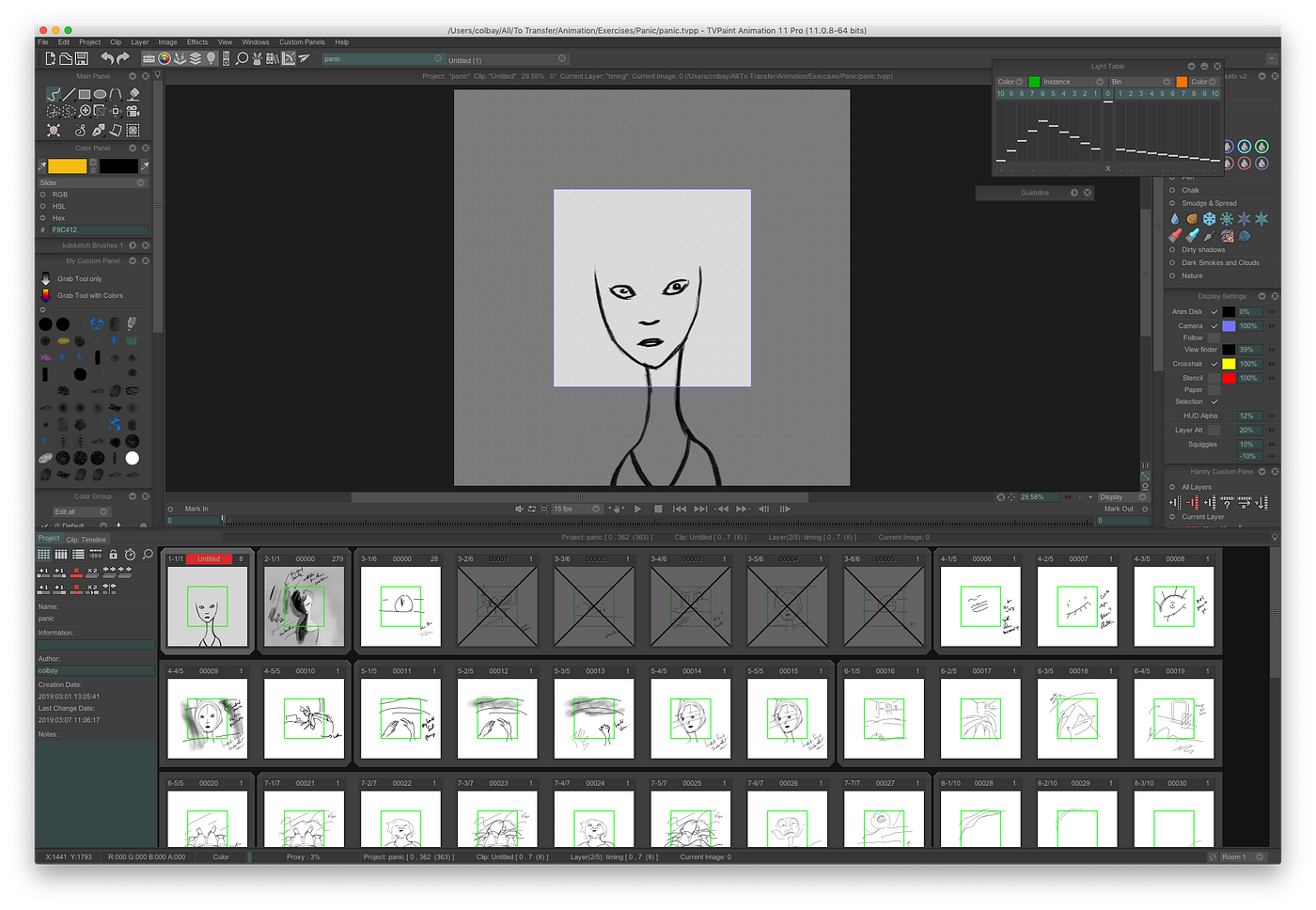
Task: Select the spline curve tool
Action: click(115, 94)
